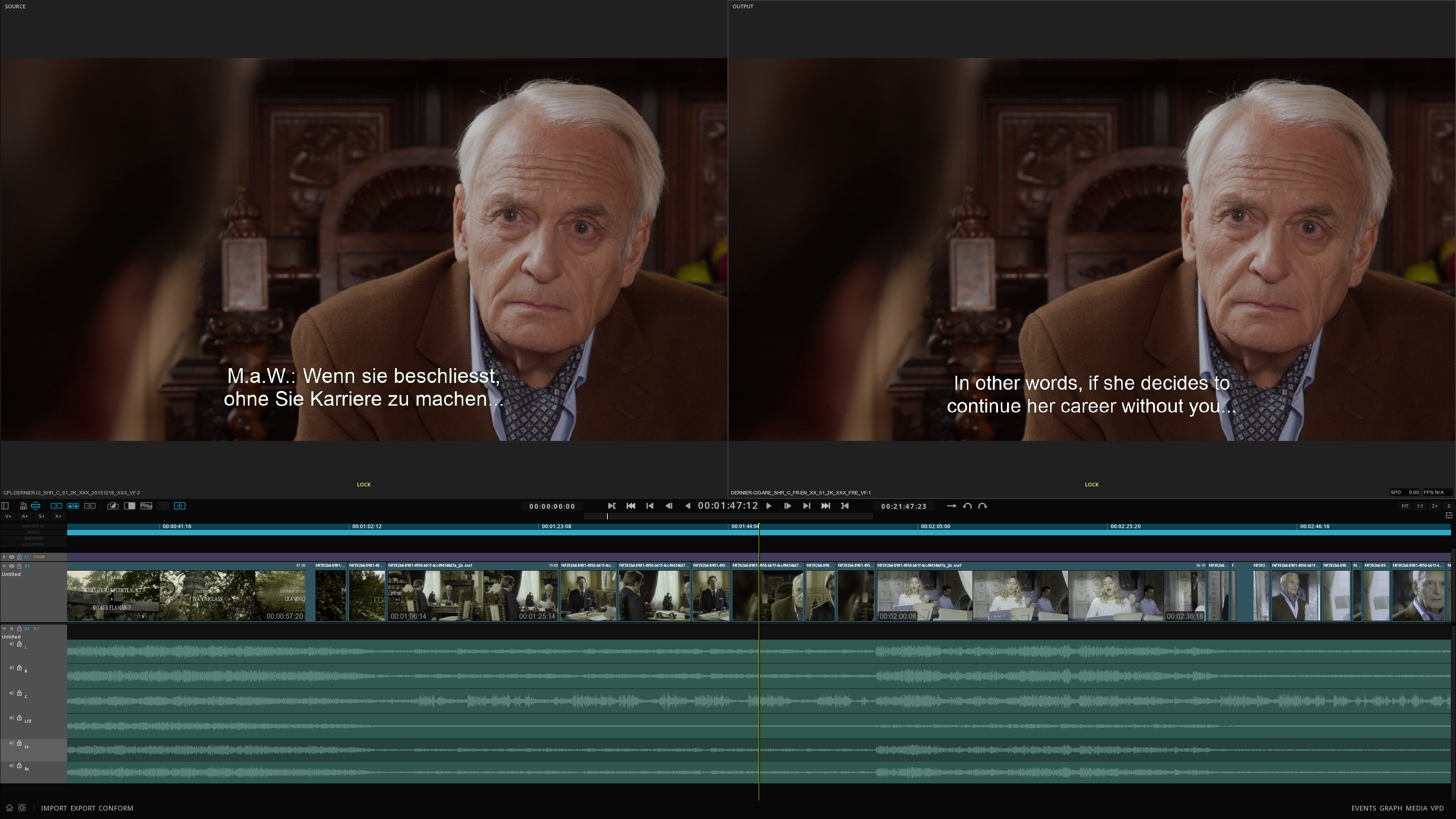The height and width of the screenshot is (819, 1456).
Task: Click the right arrow ripple icon
Action: (x=951, y=506)
